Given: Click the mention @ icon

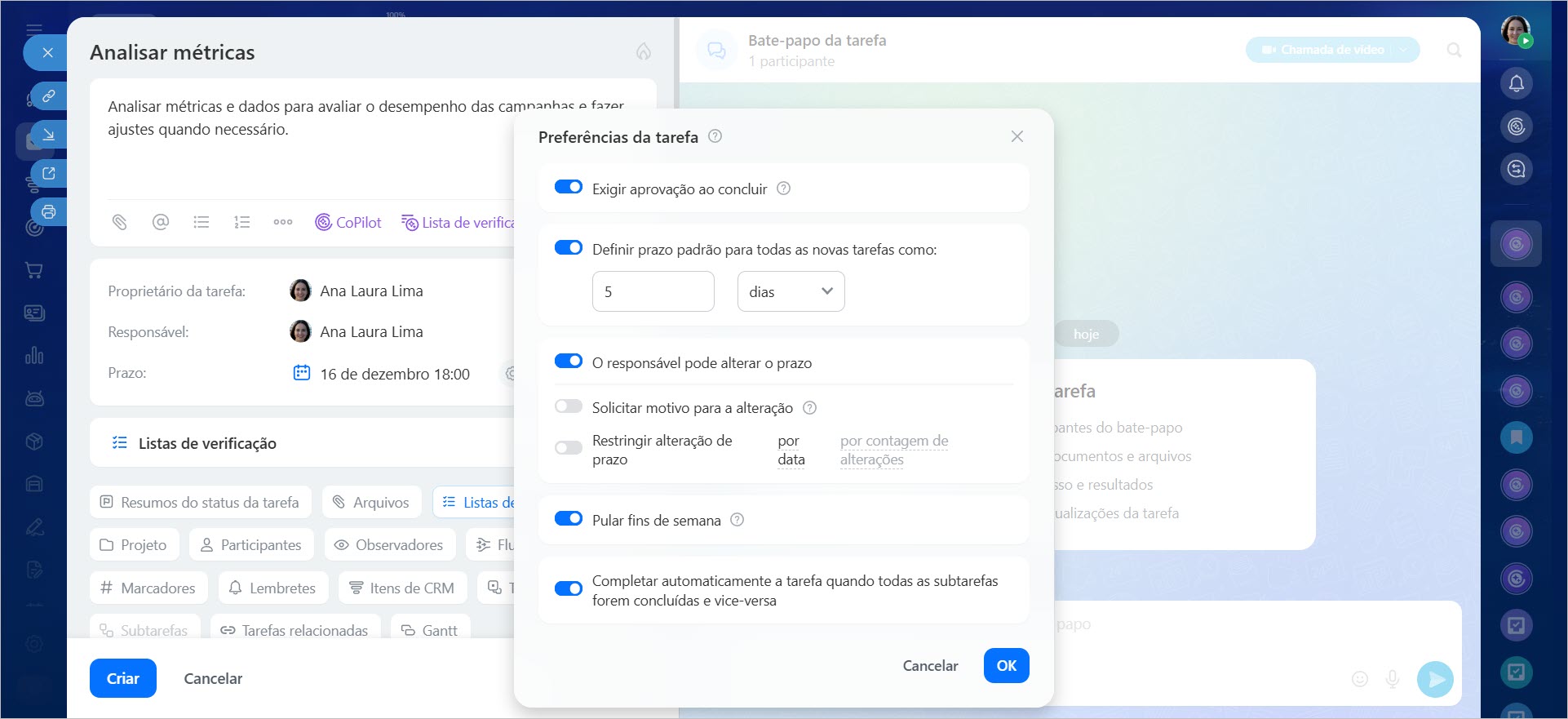Looking at the screenshot, I should click(x=161, y=222).
